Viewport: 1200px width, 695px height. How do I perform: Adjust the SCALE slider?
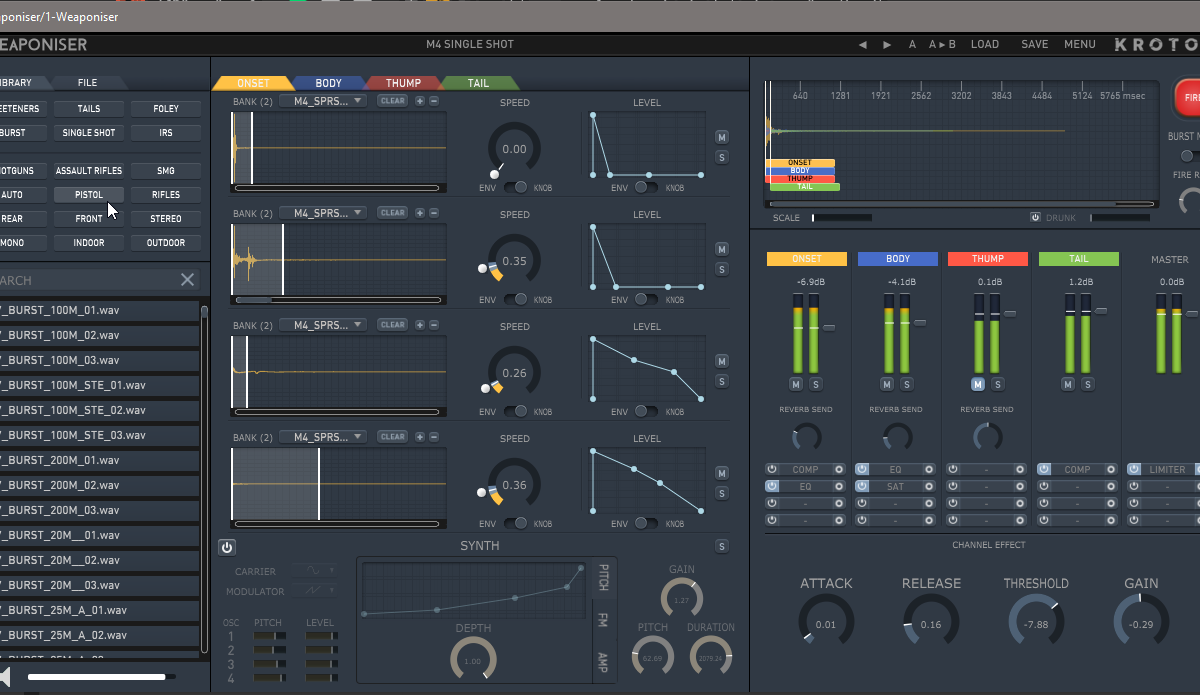pos(840,217)
